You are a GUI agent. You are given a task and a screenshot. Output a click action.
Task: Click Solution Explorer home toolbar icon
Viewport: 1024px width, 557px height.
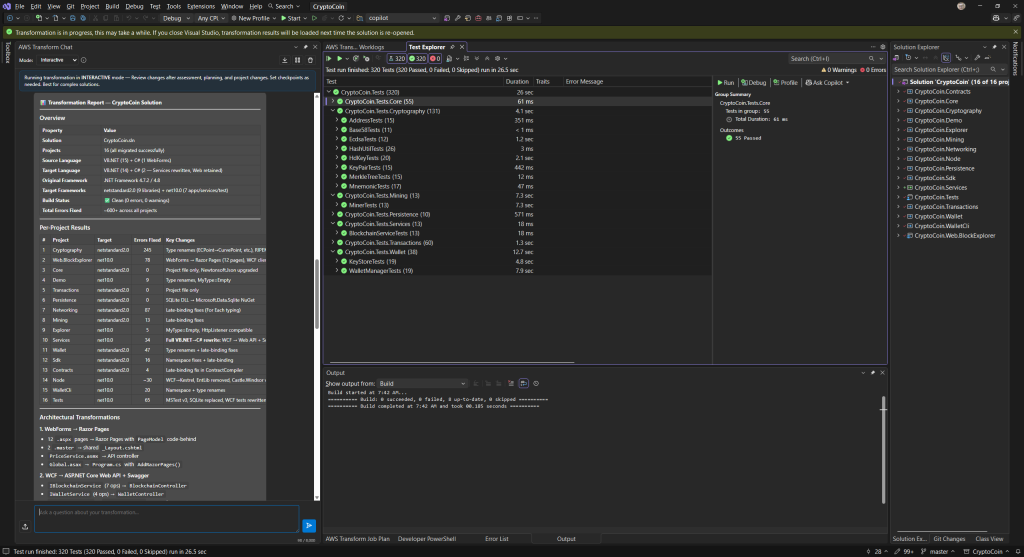coord(896,58)
